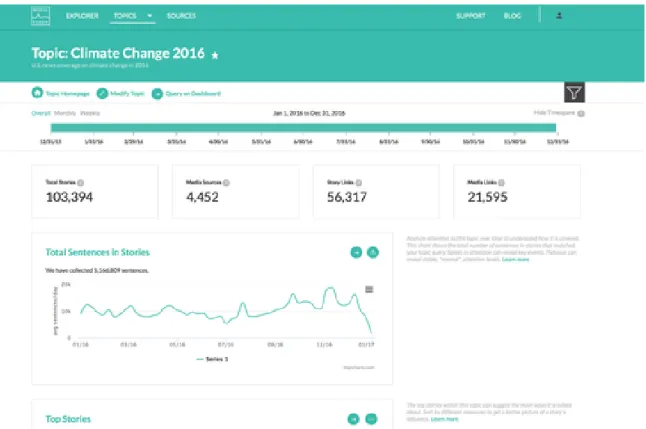This screenshot has width=646, height=429.
Task: Click Total Sentences arrow explore icon
Action: pyautogui.click(x=356, y=252)
